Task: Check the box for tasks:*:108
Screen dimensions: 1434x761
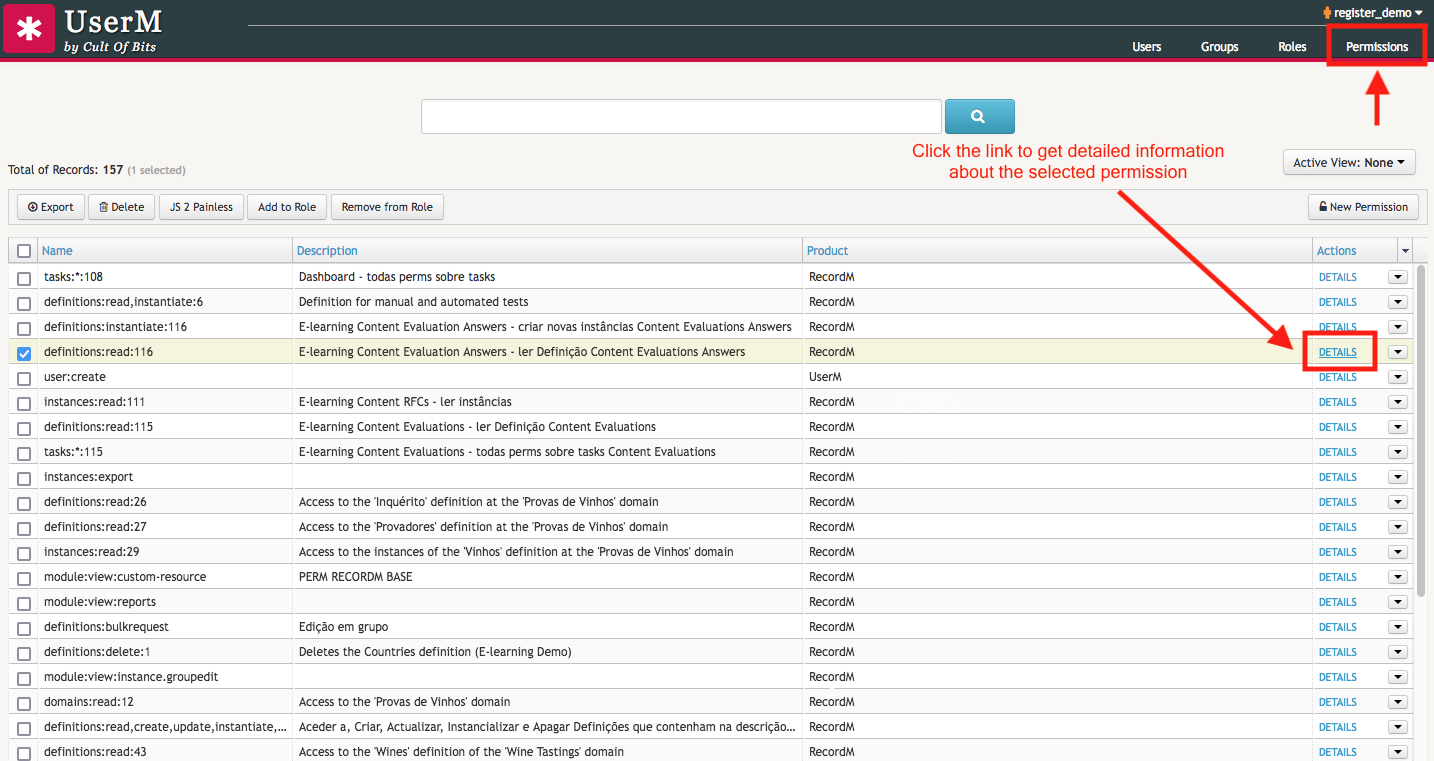Action: click(24, 278)
